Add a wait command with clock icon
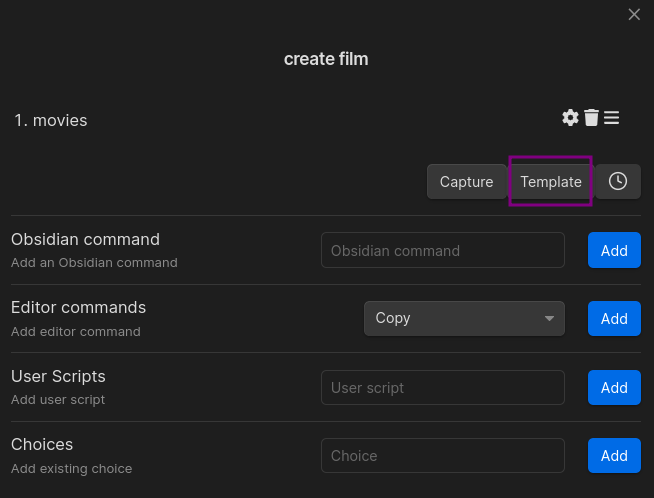 point(618,181)
